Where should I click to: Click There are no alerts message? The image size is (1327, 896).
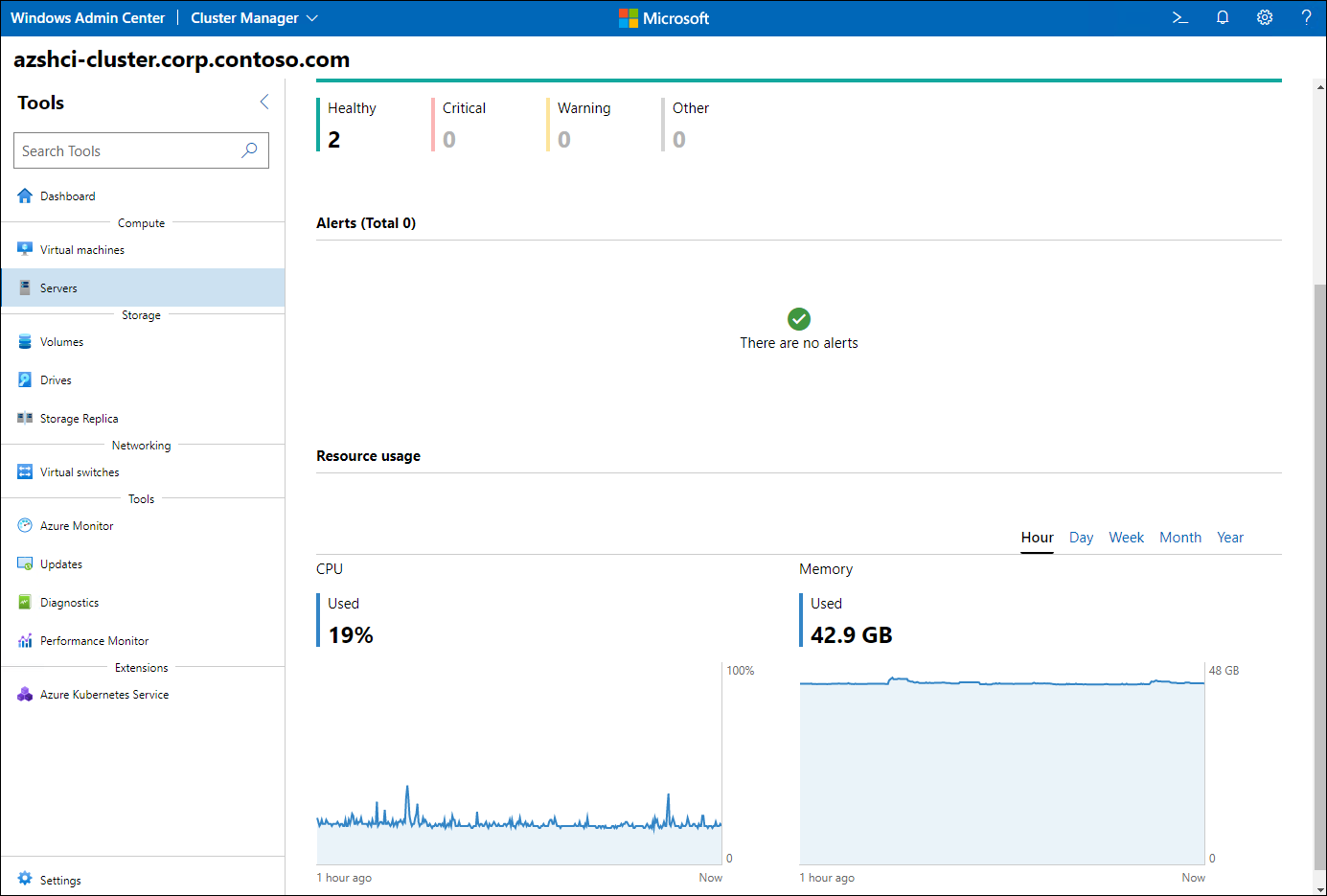point(799,343)
